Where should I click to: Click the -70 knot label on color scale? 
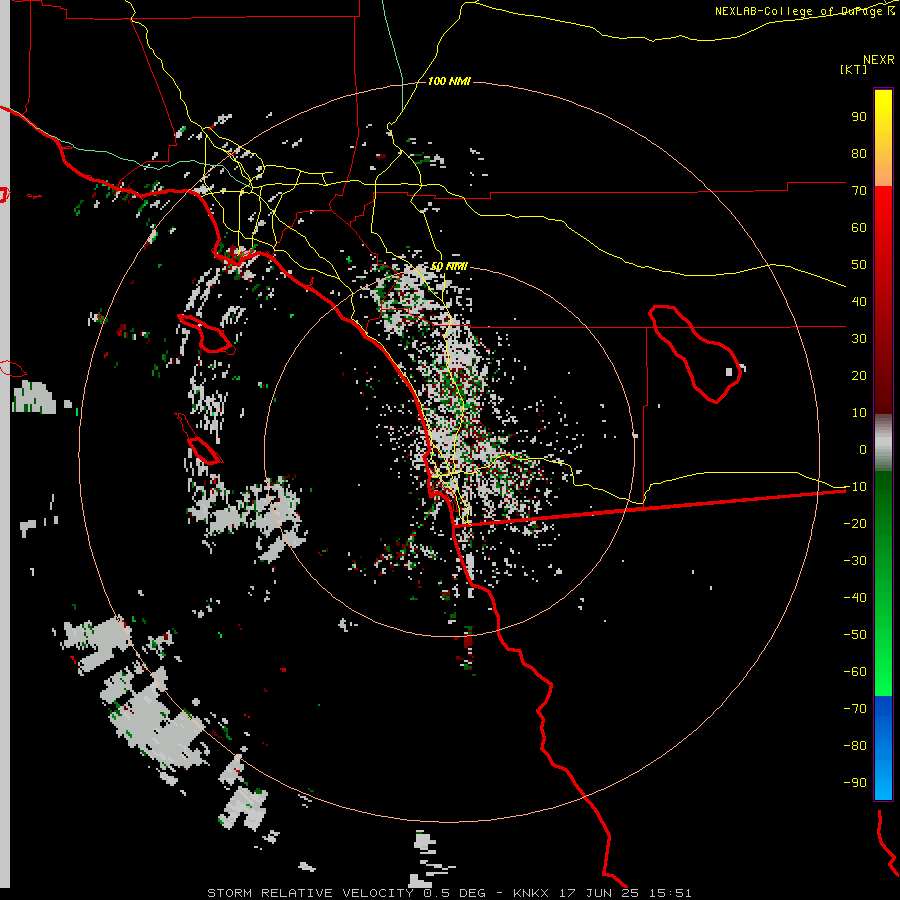click(x=855, y=708)
